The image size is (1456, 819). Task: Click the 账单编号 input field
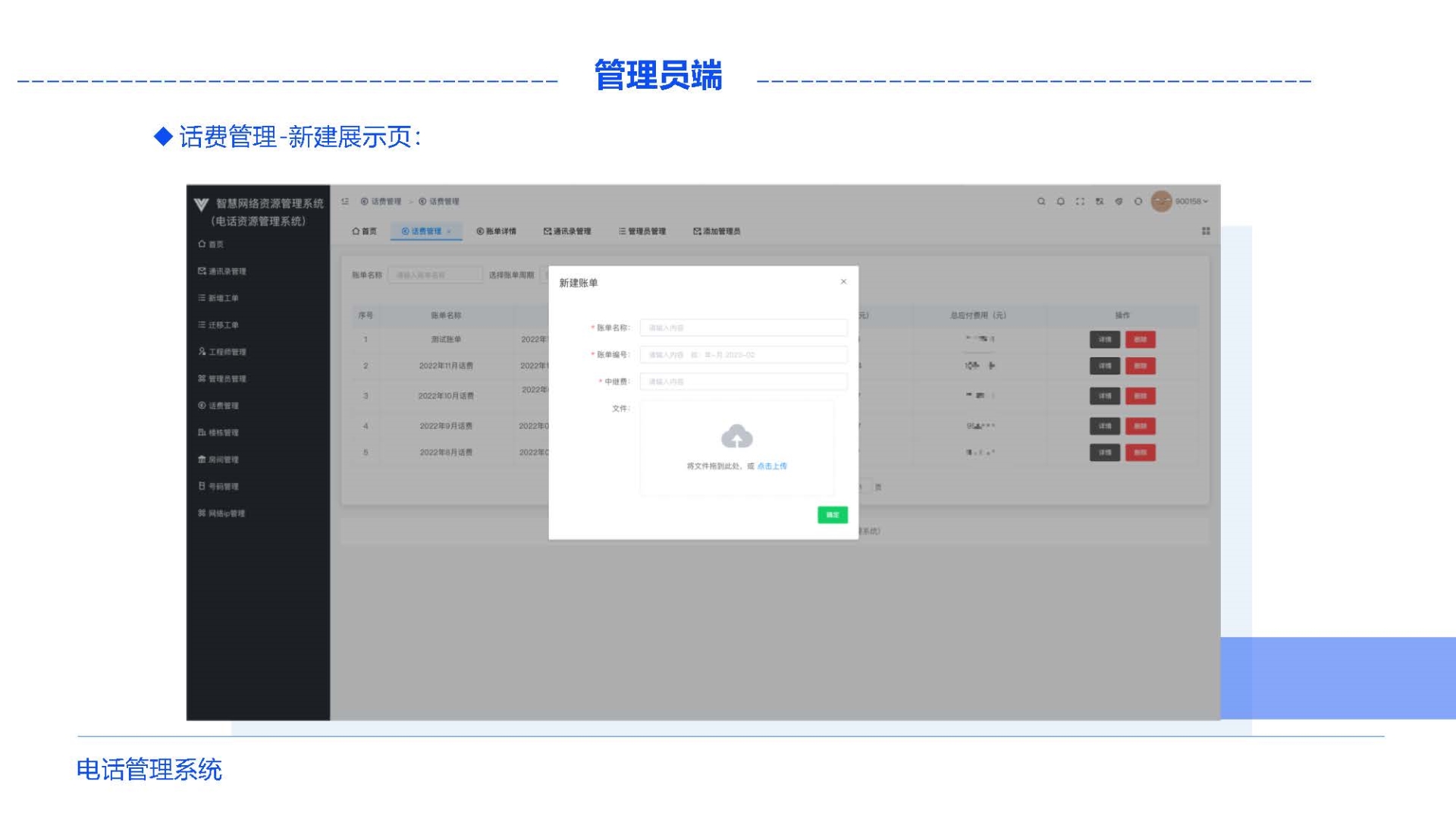743,355
